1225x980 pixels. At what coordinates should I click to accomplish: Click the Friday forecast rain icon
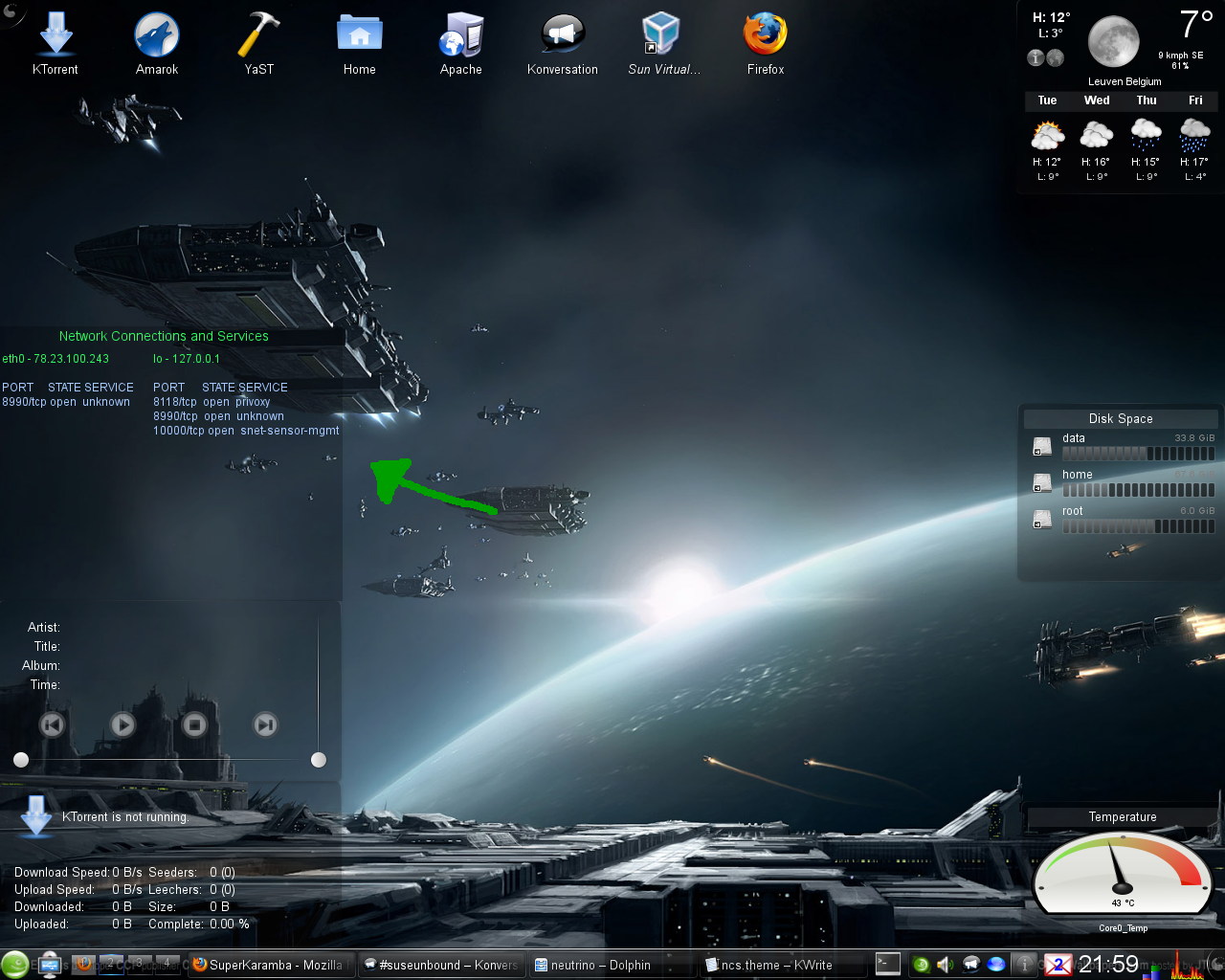(1195, 135)
